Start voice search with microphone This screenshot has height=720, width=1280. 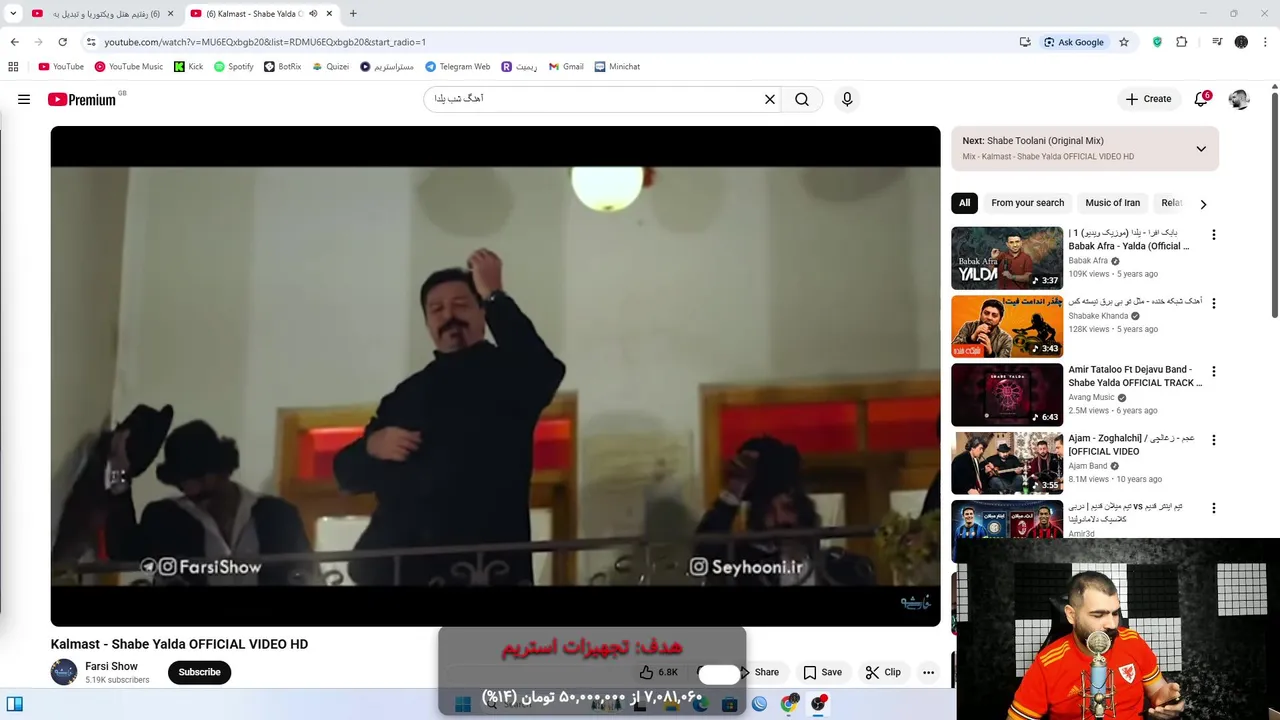[x=847, y=99]
